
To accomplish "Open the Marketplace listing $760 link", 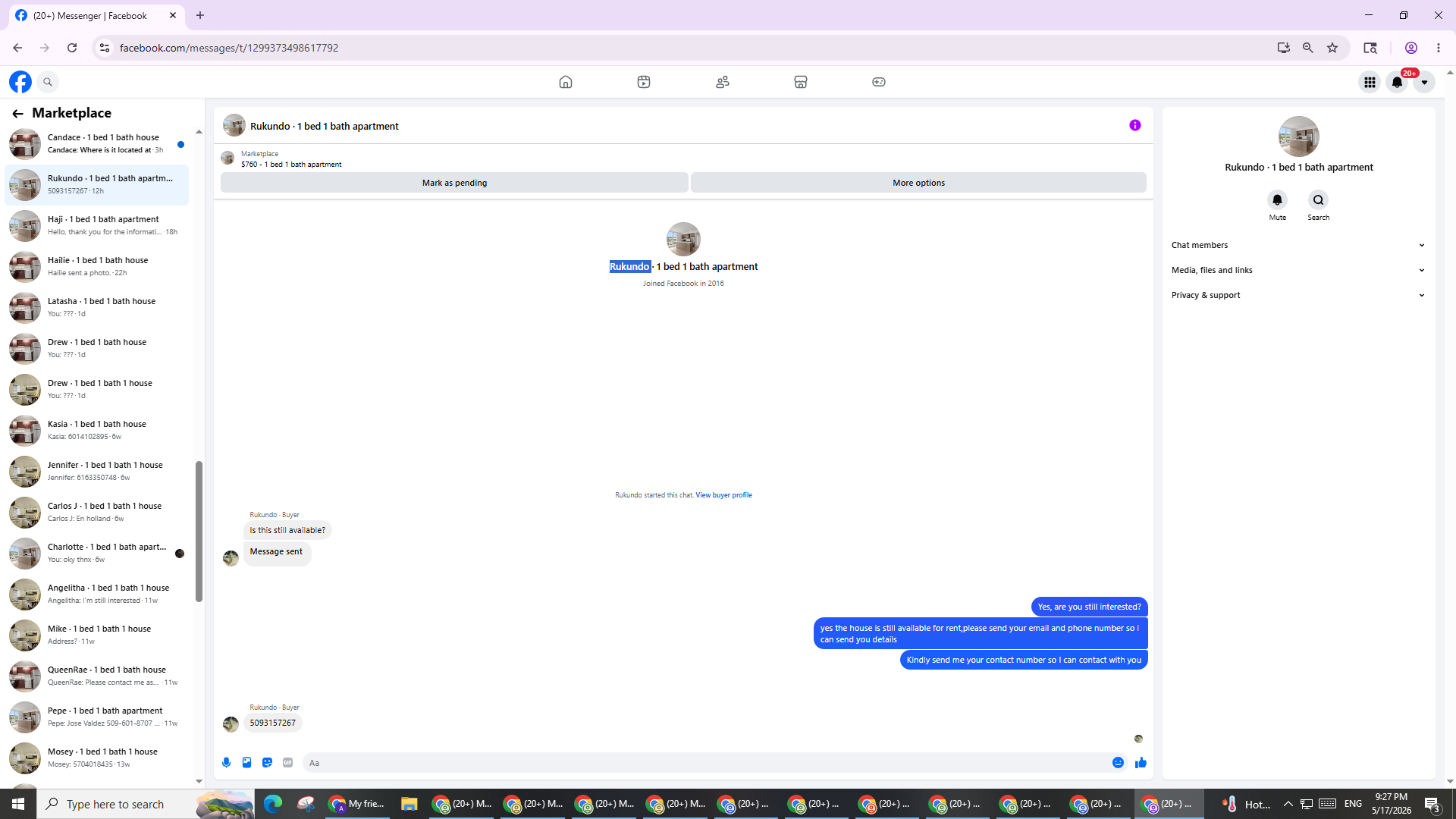I will coord(291,165).
